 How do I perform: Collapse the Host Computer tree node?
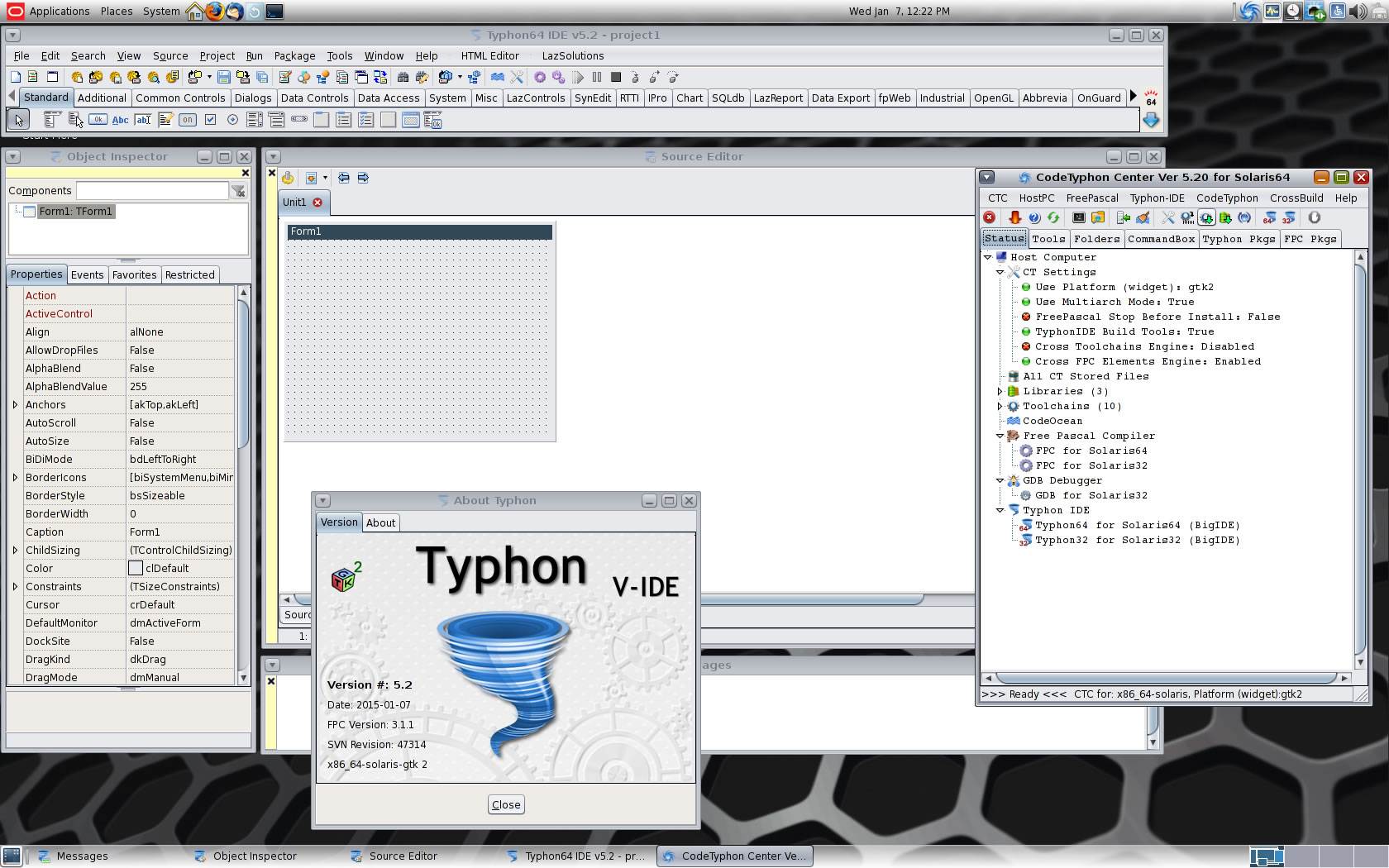click(x=987, y=257)
